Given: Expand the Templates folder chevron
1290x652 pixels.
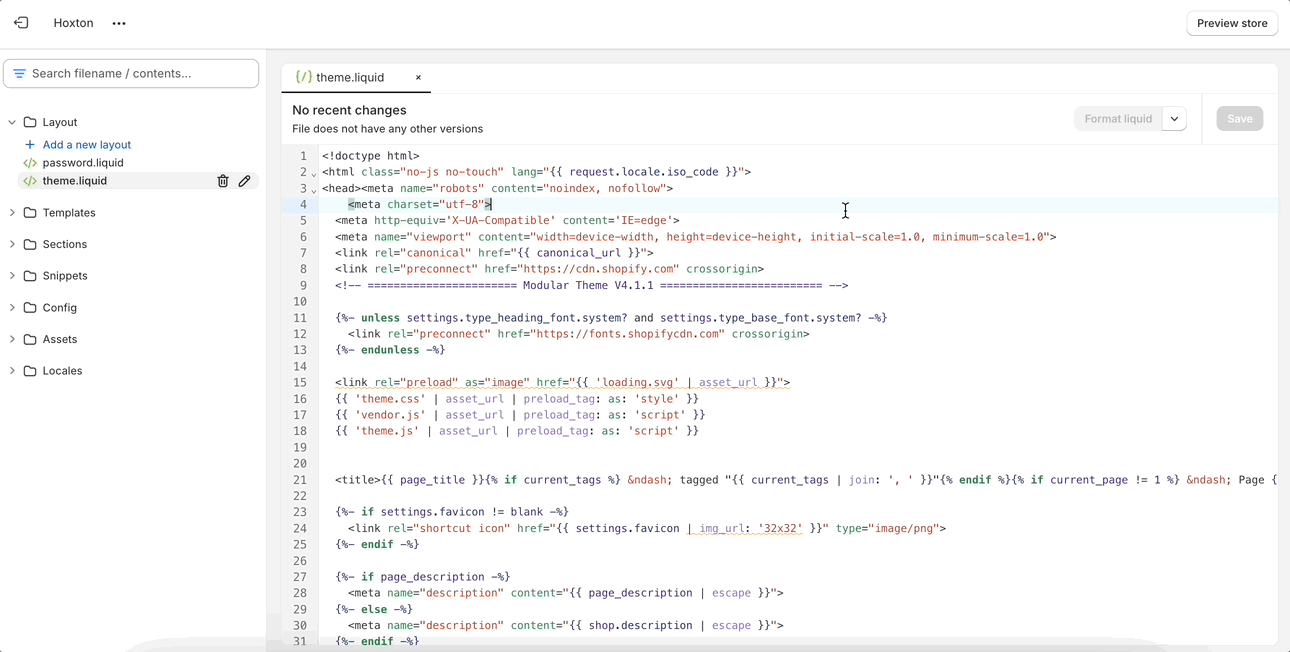Looking at the screenshot, I should [x=12, y=213].
